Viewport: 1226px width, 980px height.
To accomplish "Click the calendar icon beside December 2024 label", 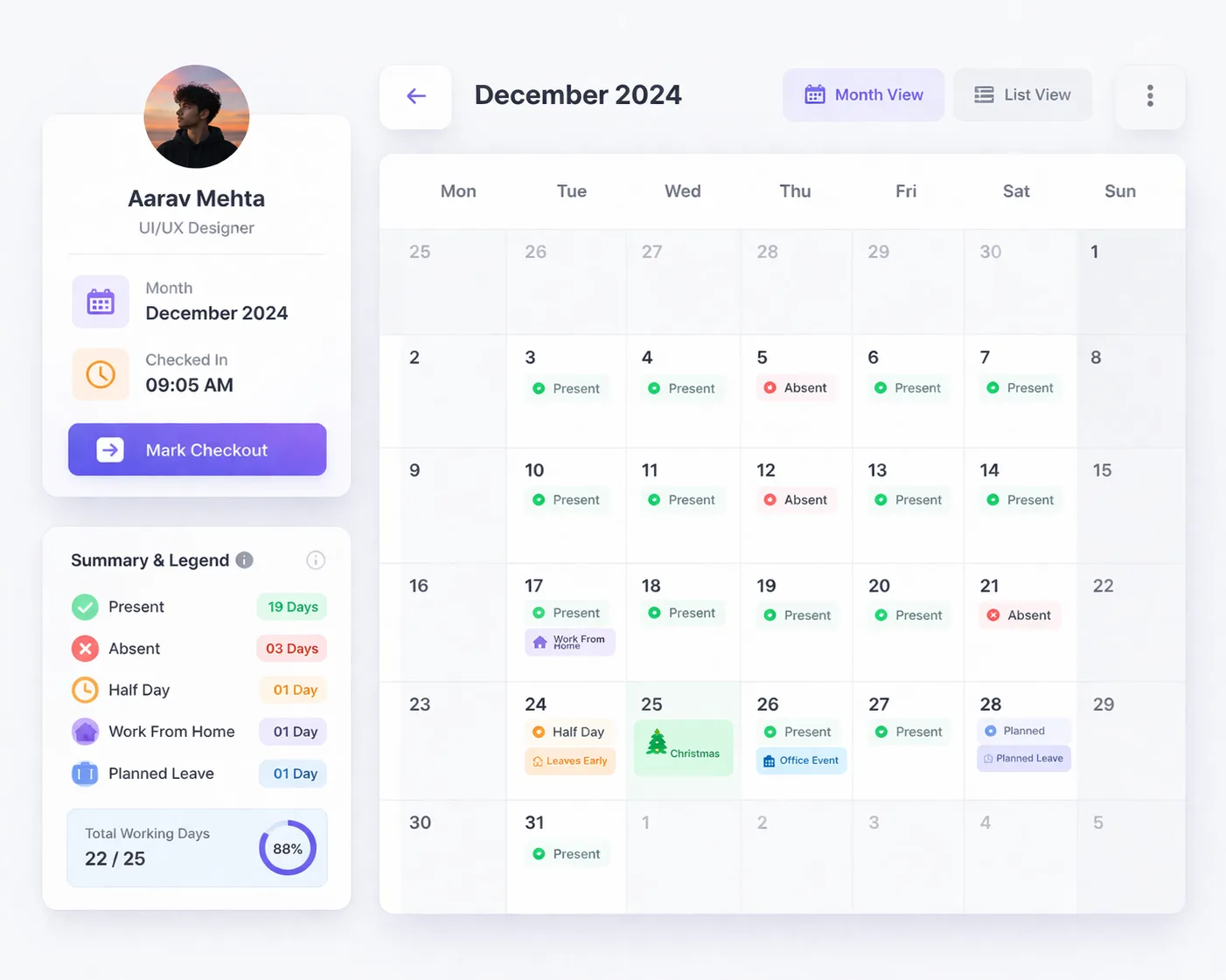I will 101,302.
